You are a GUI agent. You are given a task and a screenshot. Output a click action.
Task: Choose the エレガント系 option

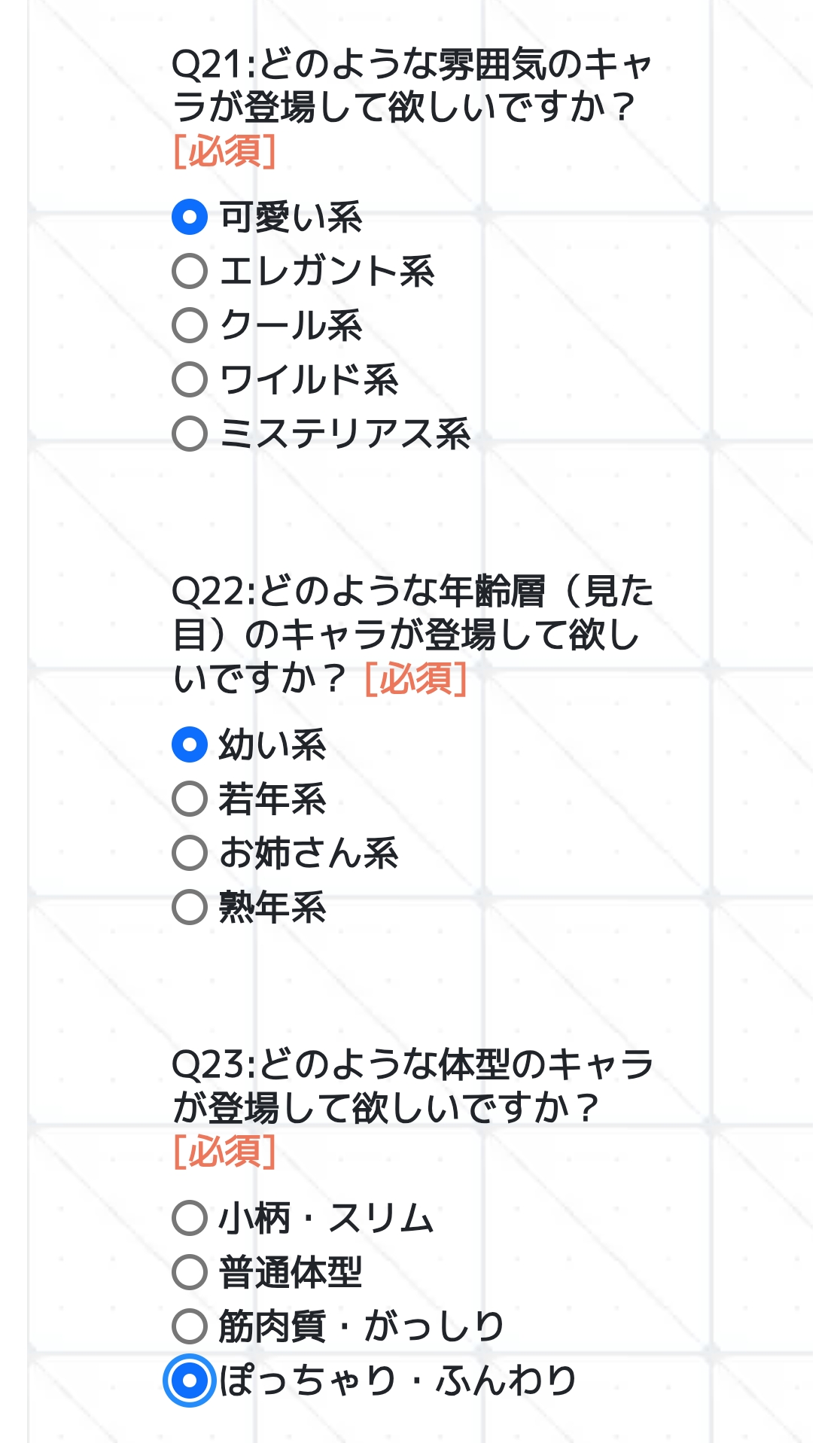pyautogui.click(x=190, y=271)
